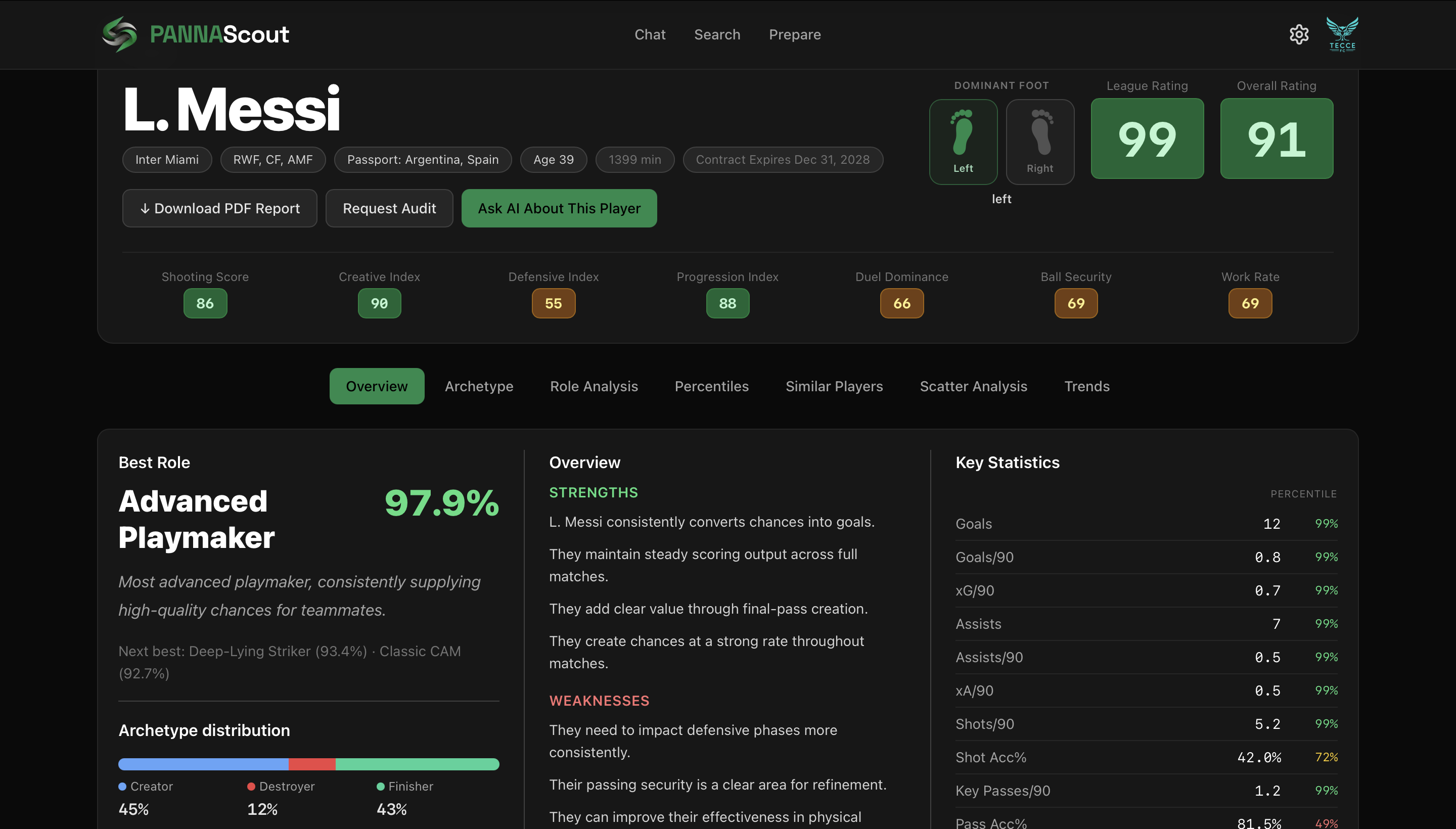
Task: Click the xA/90 statistic row
Action: (x=1146, y=690)
